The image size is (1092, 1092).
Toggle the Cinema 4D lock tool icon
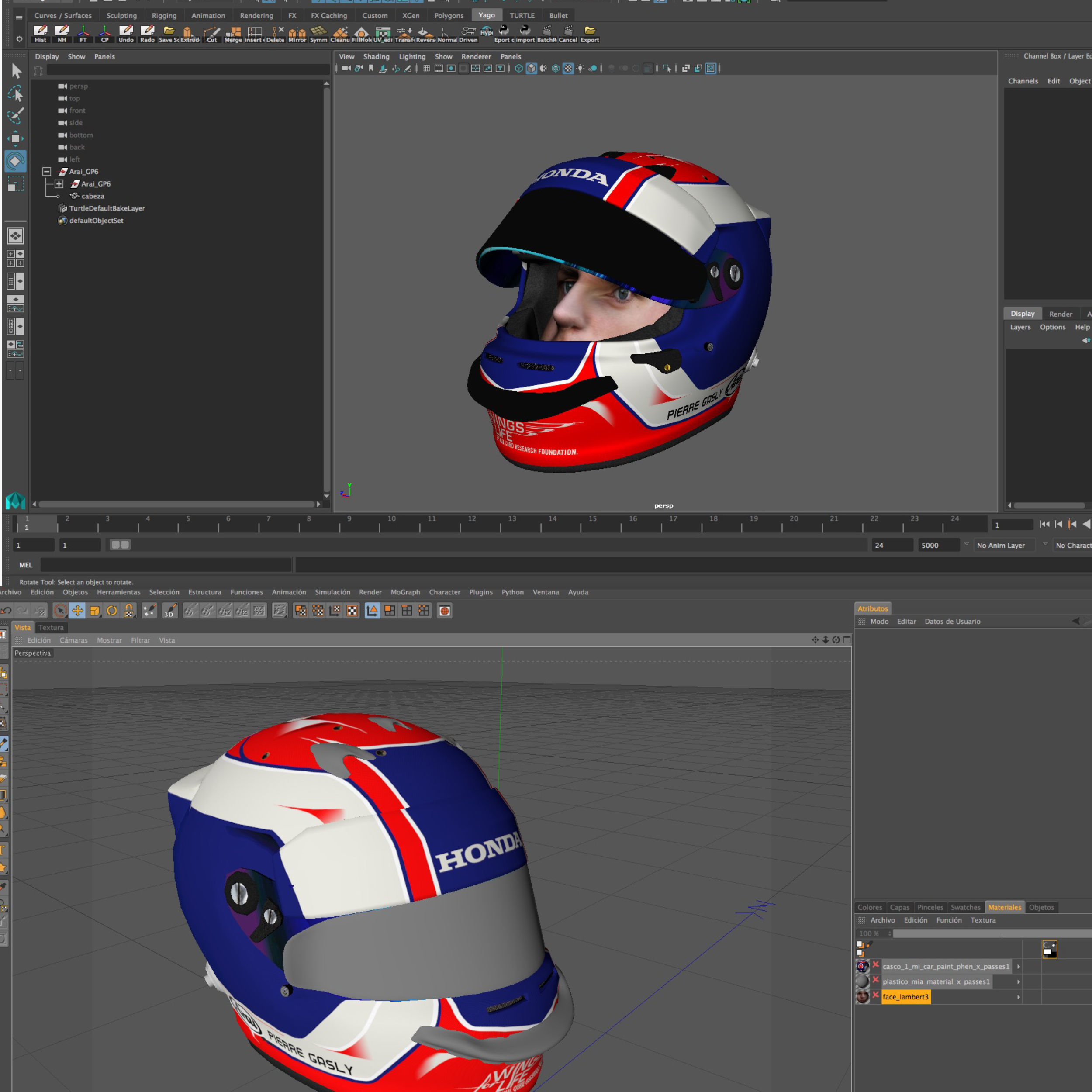click(x=129, y=611)
